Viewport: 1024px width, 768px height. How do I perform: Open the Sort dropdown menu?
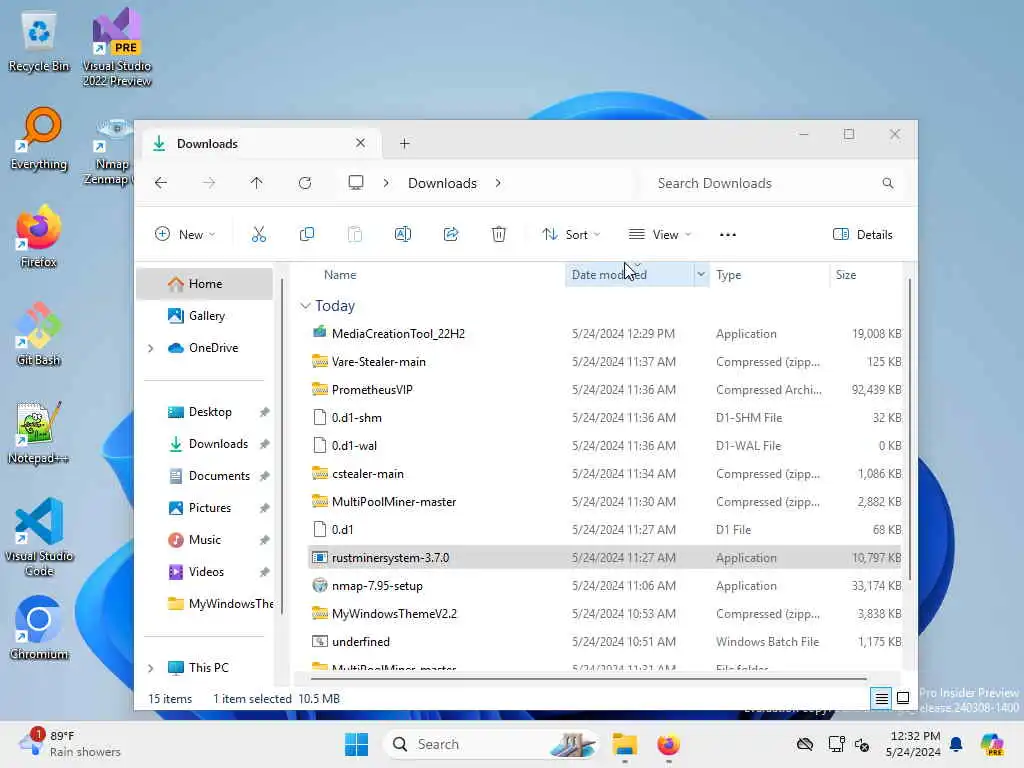tap(571, 234)
